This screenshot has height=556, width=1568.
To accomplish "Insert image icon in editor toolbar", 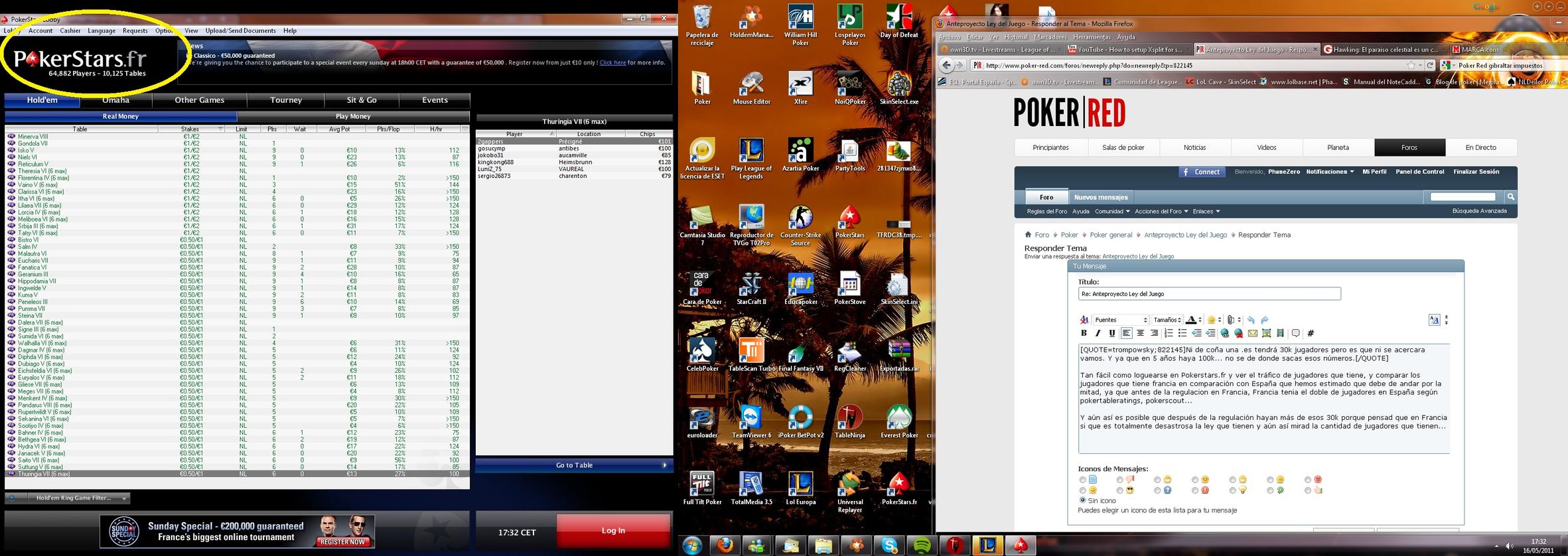I will click(1267, 333).
